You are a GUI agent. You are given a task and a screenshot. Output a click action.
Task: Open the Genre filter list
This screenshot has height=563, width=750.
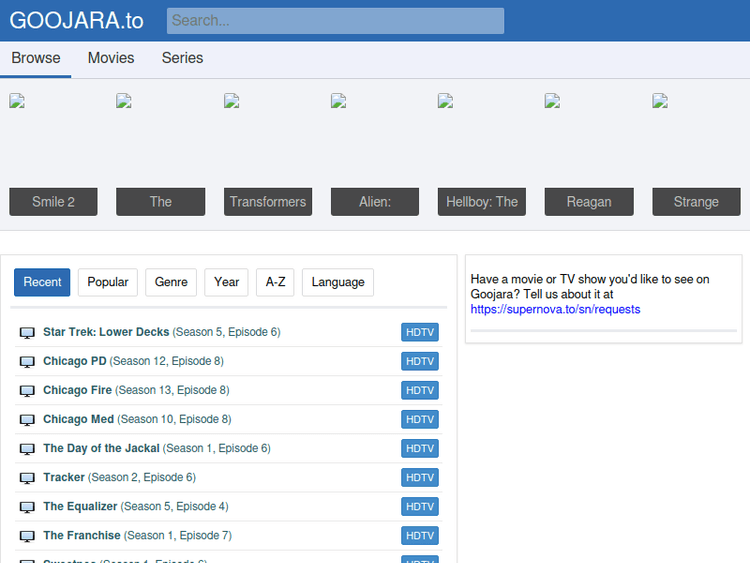coord(171,282)
